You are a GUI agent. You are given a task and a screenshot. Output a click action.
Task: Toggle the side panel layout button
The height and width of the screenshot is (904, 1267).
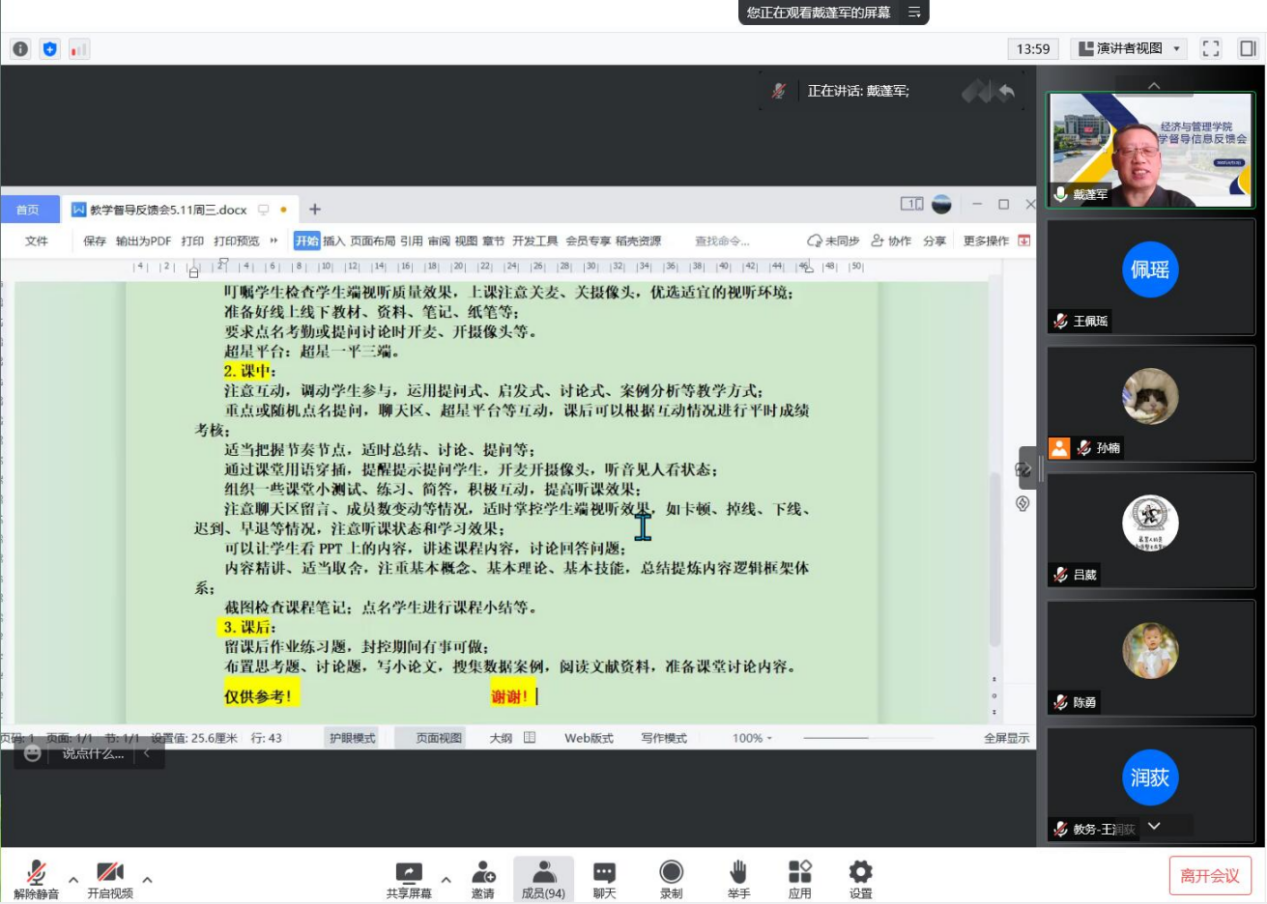point(1247,48)
